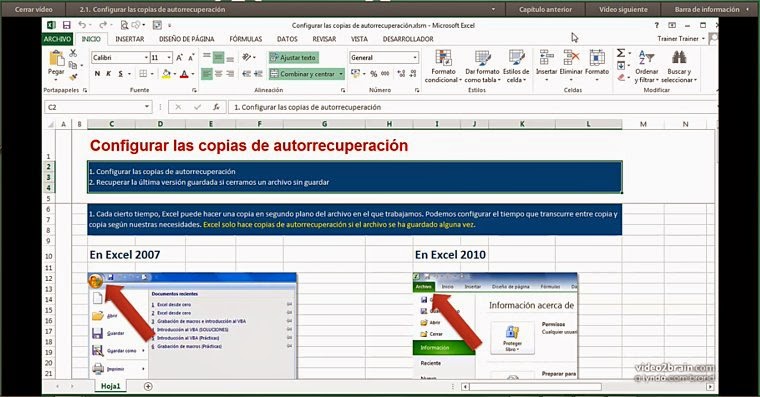Click the increase indent icon
Image resolution: width=760 pixels, height=397 pixels.
point(258,74)
